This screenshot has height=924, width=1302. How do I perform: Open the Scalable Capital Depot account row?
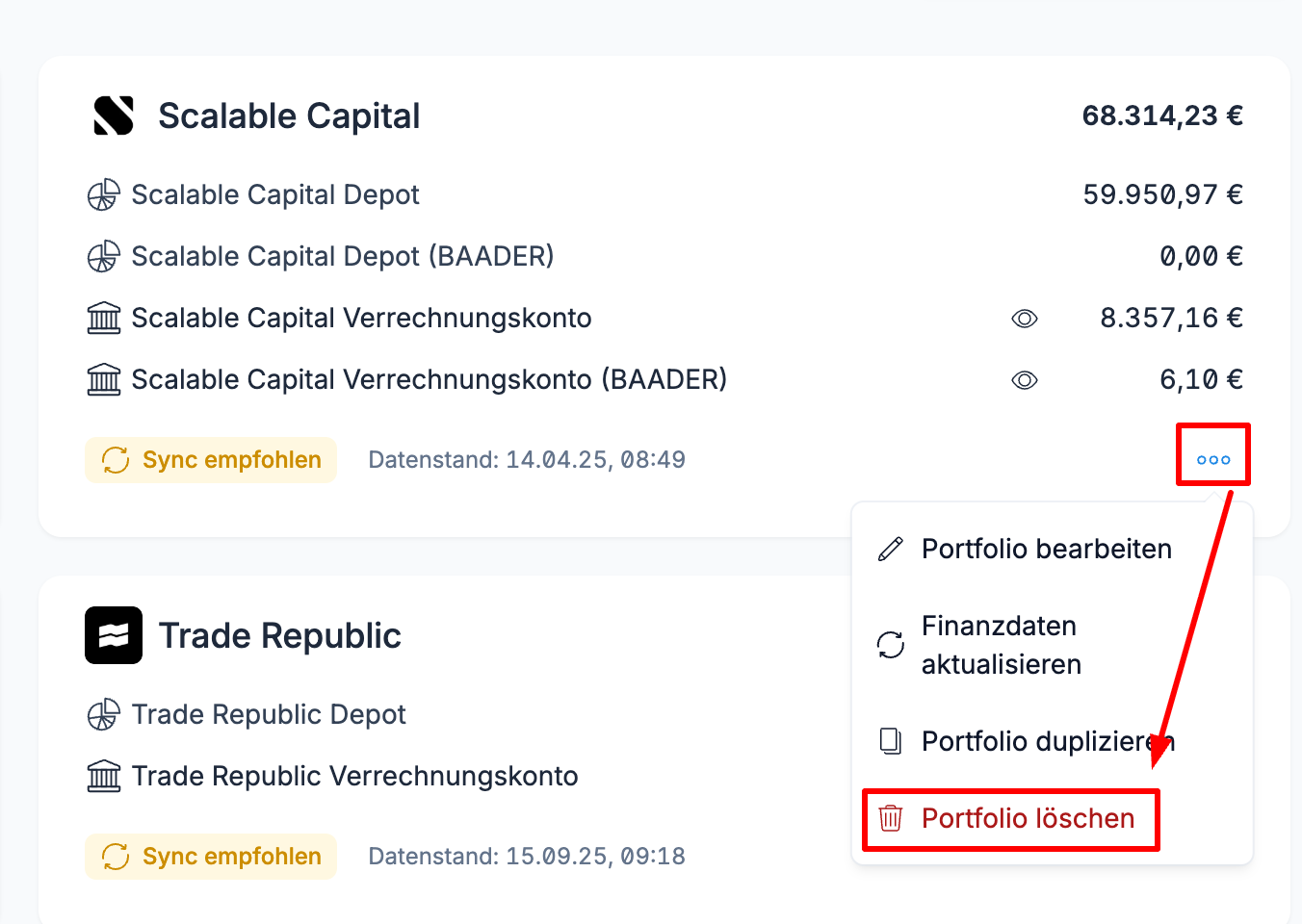point(664,194)
